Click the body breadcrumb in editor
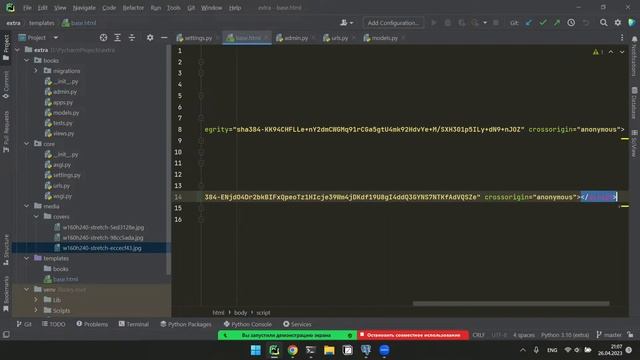 [x=240, y=313]
